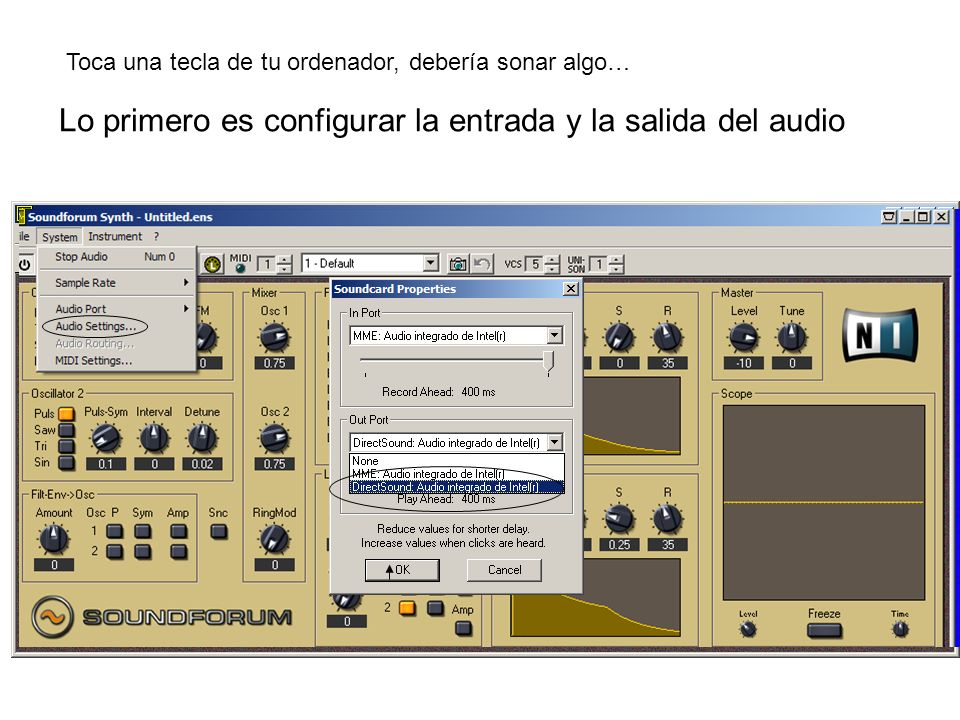Adjust the Mixer Osc 2 knob
The image size is (960, 720).
[x=274, y=438]
